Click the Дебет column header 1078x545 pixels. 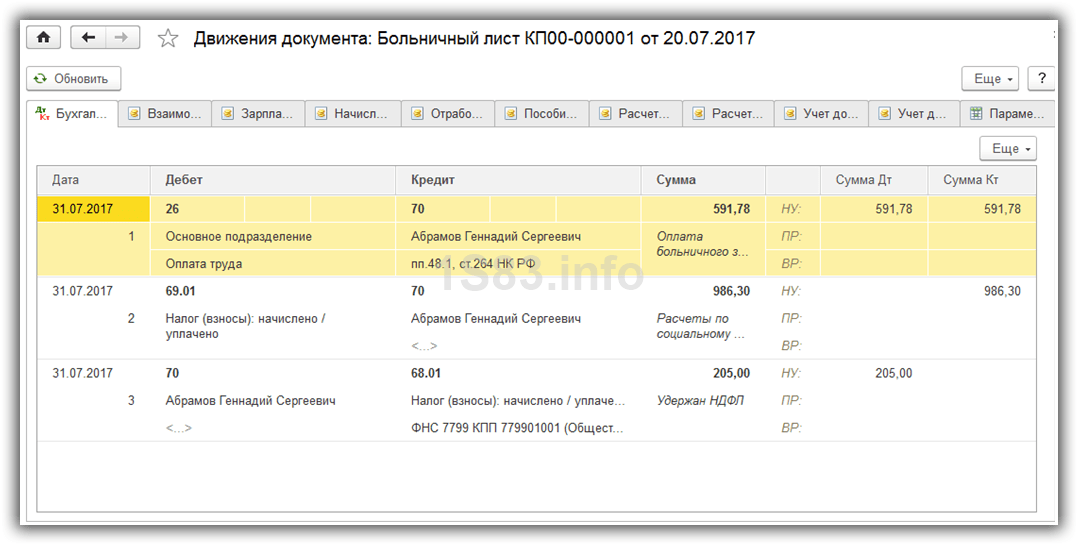tap(273, 180)
